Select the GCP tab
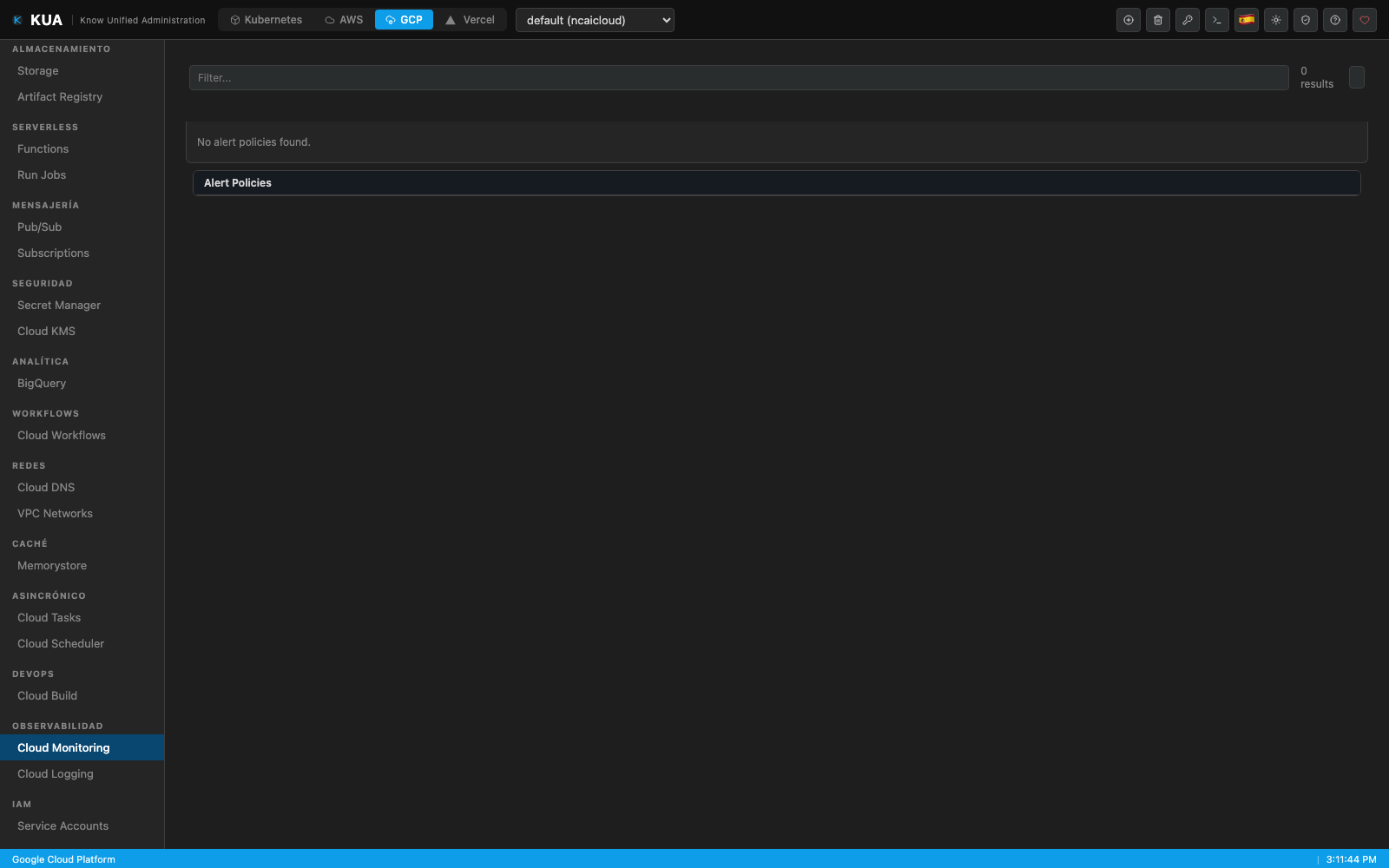This screenshot has width=1389, height=868. 404,20
